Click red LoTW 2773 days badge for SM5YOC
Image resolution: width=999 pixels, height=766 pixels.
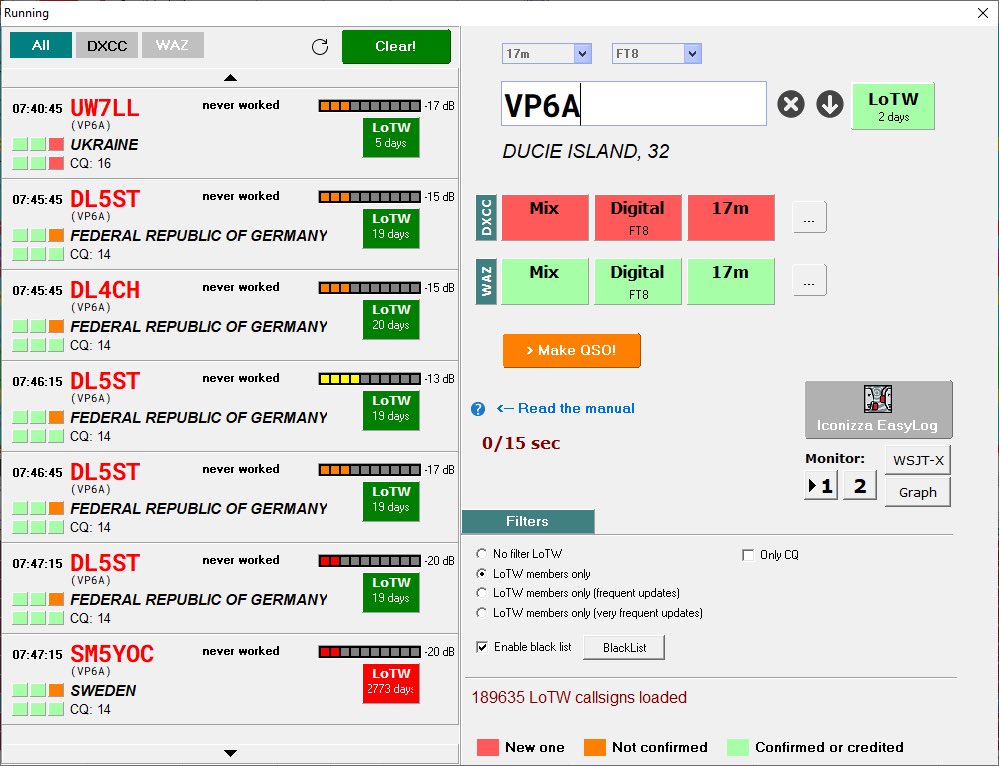[391, 683]
